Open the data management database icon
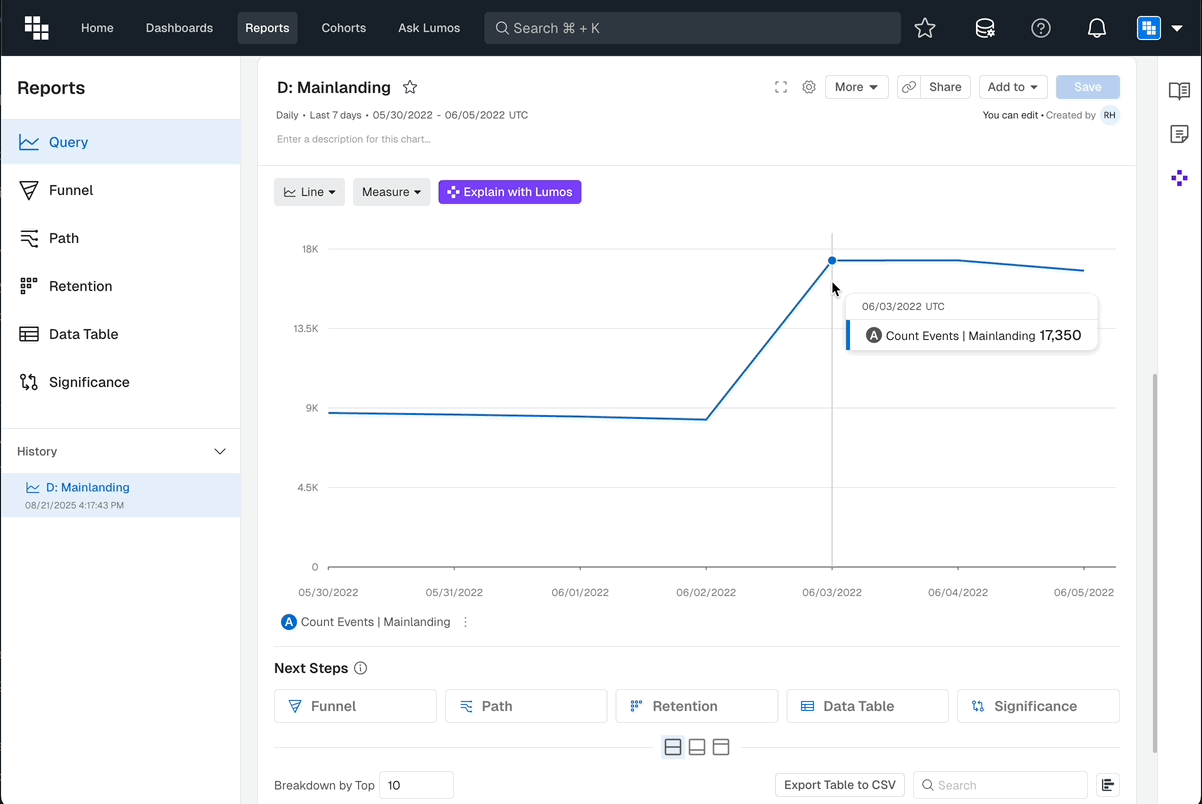1202x804 pixels. 985,28
